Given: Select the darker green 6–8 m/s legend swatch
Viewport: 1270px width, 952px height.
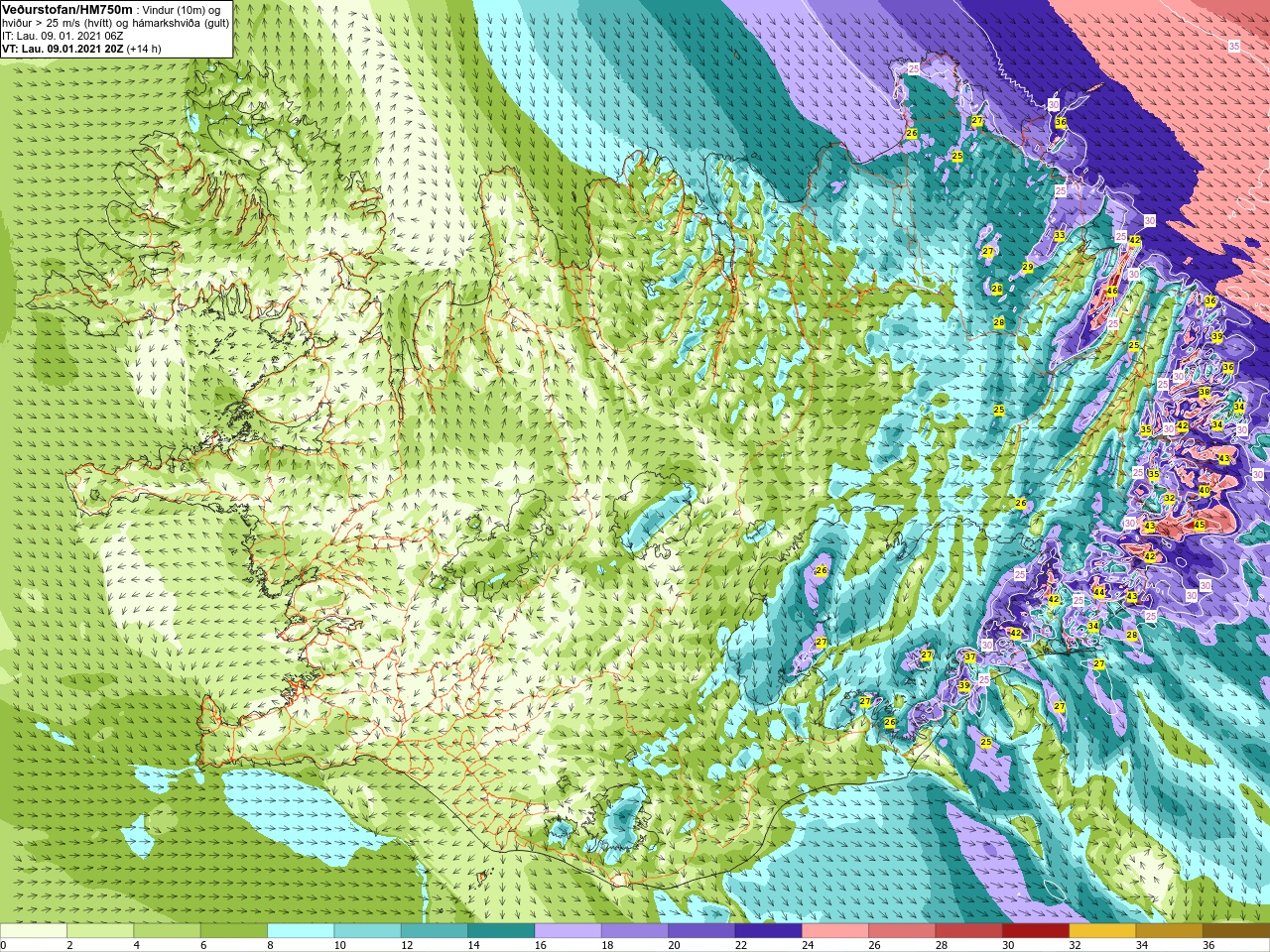Looking at the screenshot, I should pyautogui.click(x=234, y=931).
